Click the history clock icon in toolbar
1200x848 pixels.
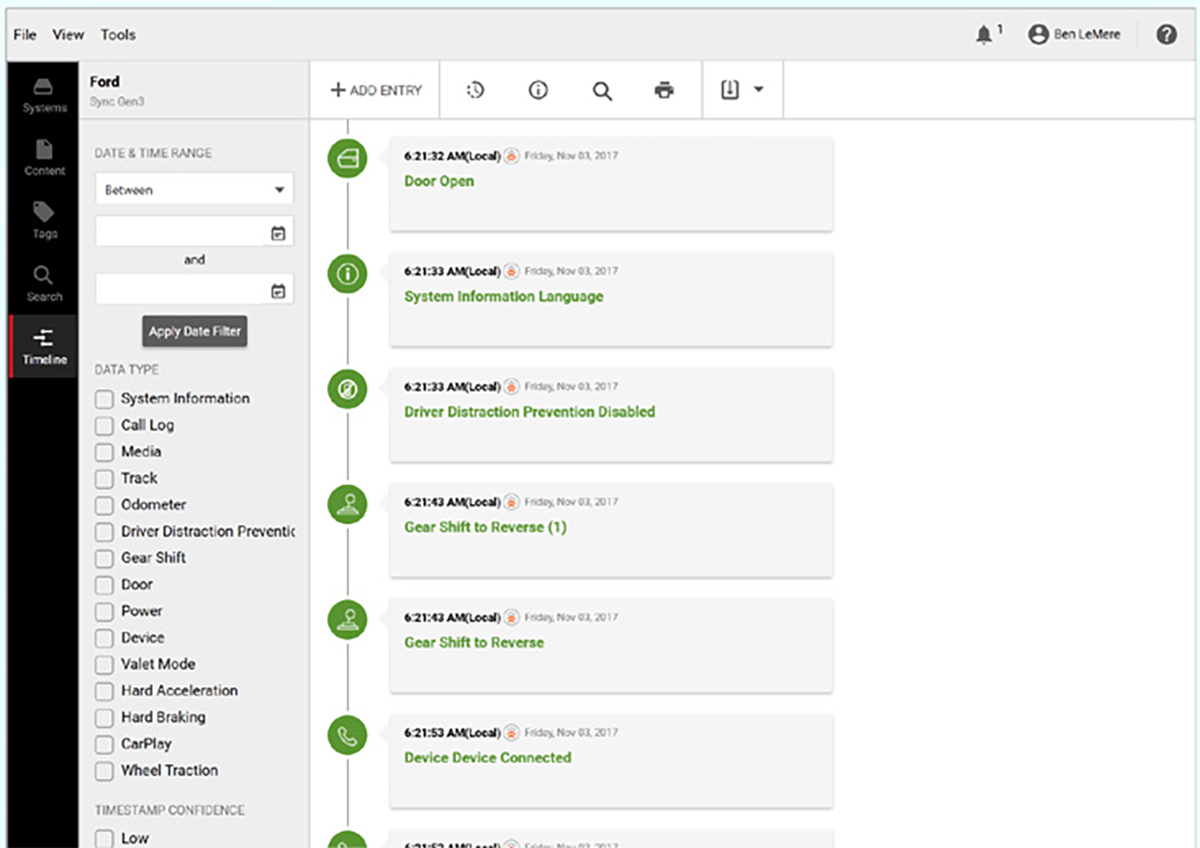click(475, 90)
